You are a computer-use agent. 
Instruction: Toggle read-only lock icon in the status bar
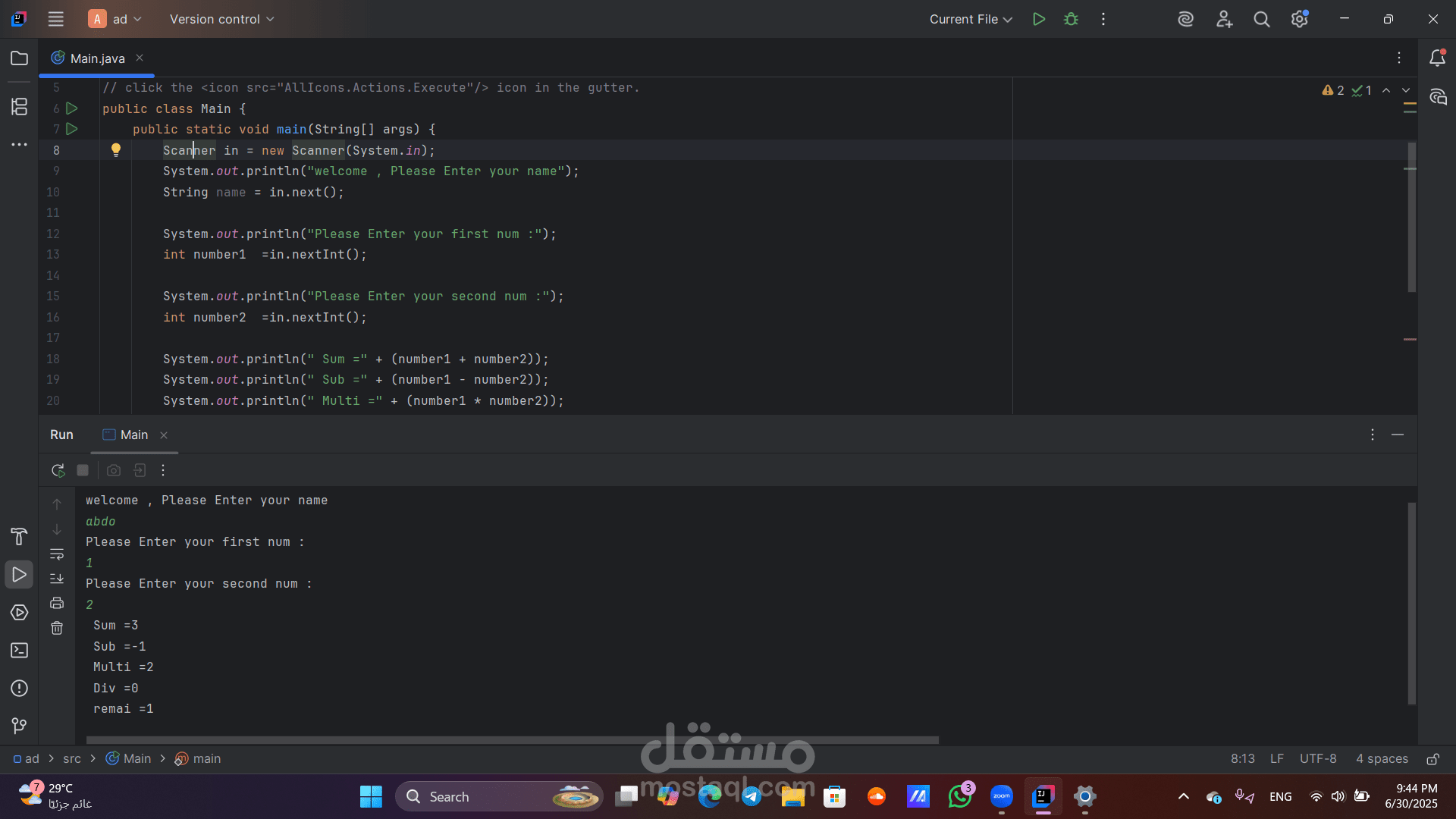point(1432,759)
